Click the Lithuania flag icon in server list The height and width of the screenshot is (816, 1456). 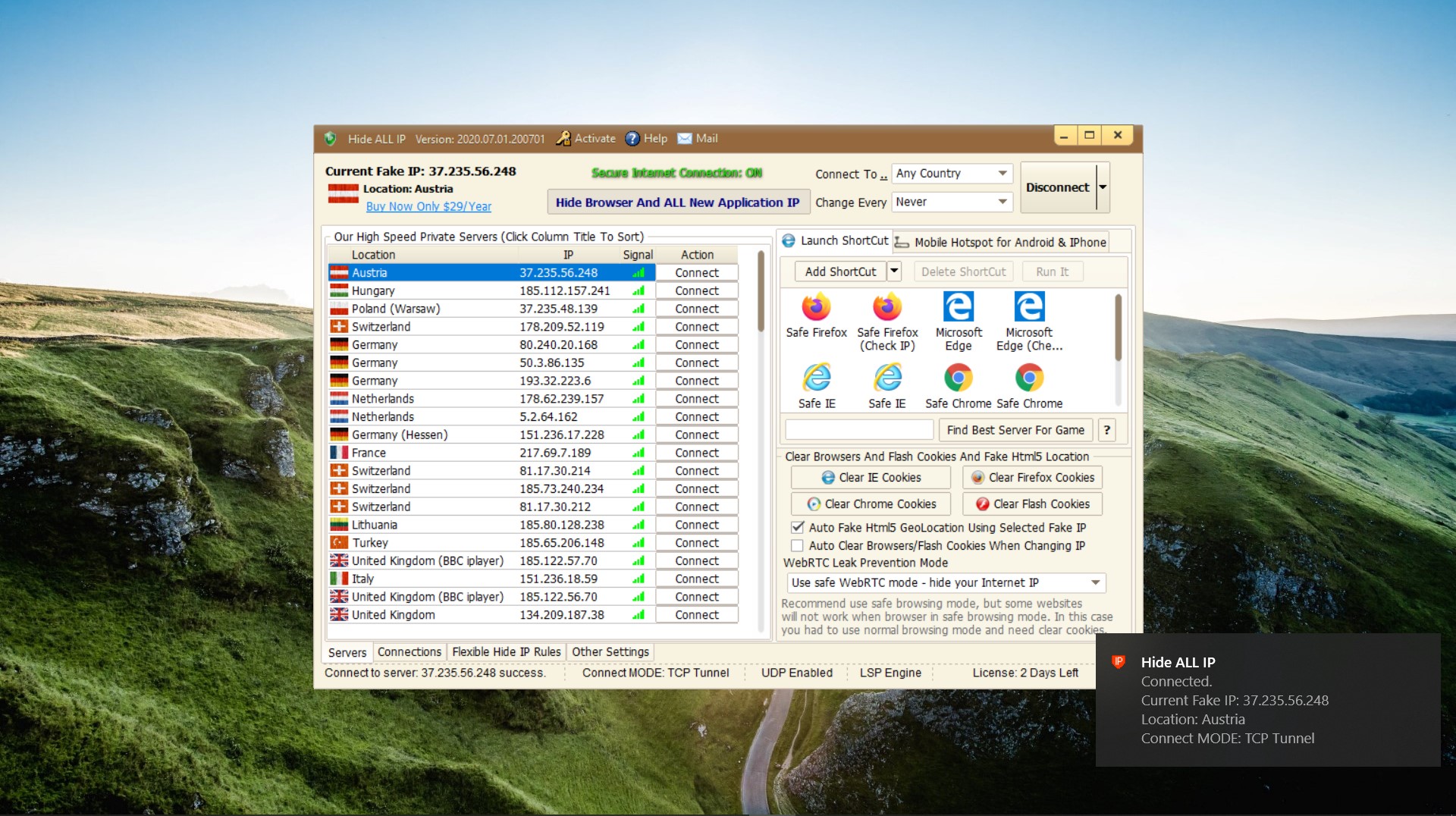click(x=339, y=525)
